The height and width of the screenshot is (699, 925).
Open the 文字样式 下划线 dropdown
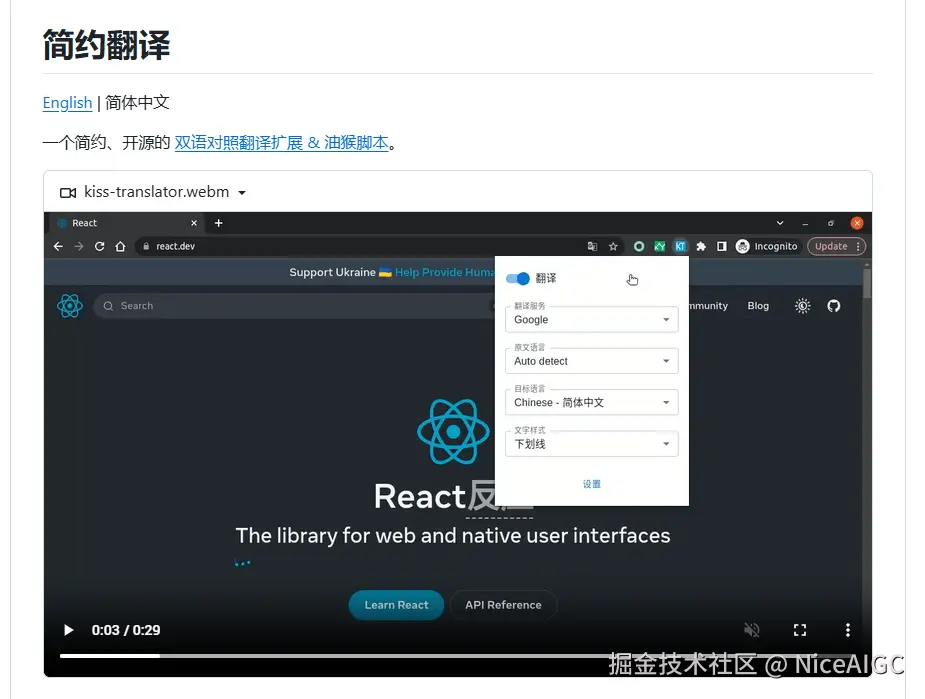[x=592, y=444]
